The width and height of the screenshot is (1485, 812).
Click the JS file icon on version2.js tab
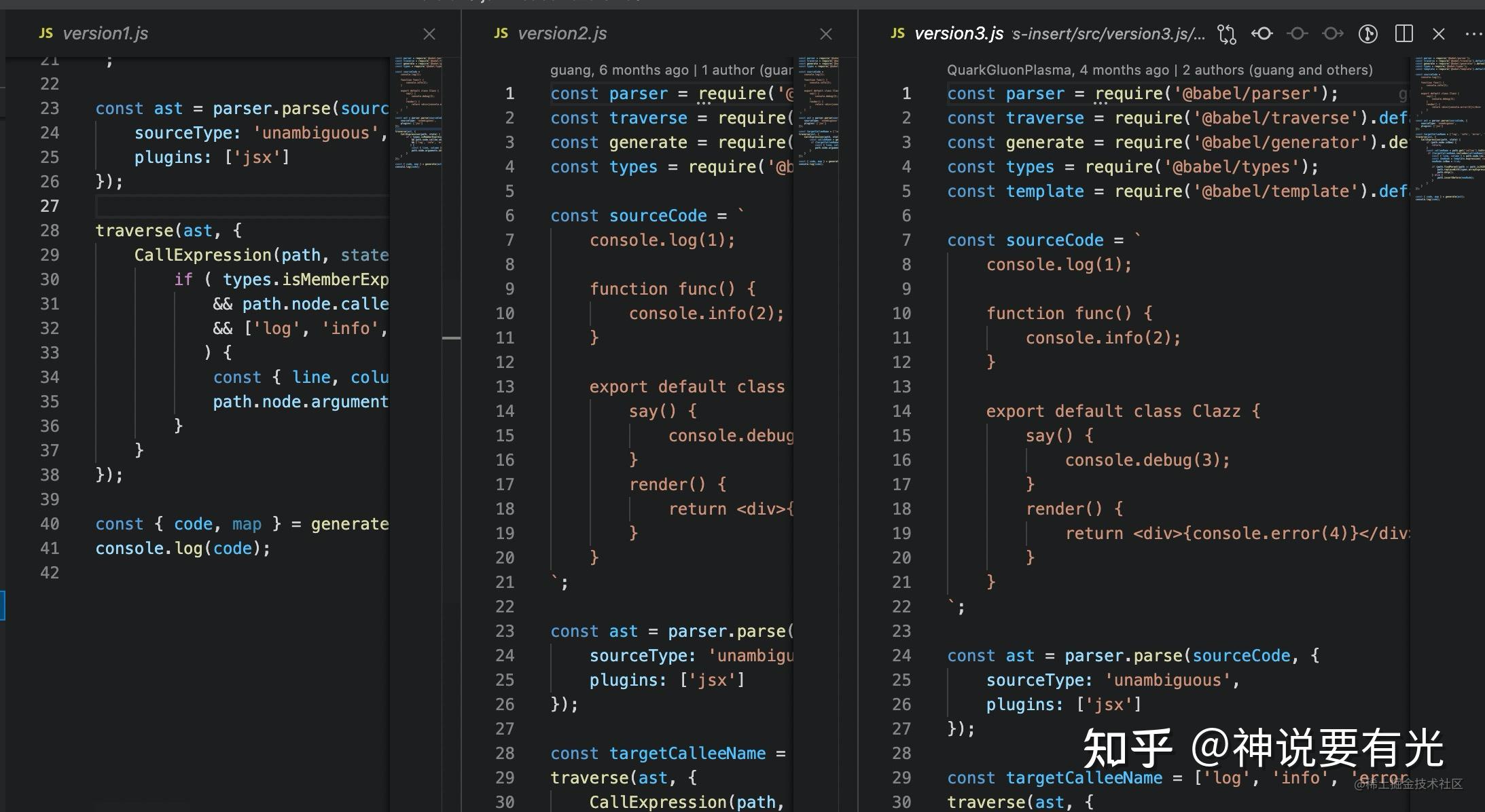click(x=501, y=33)
